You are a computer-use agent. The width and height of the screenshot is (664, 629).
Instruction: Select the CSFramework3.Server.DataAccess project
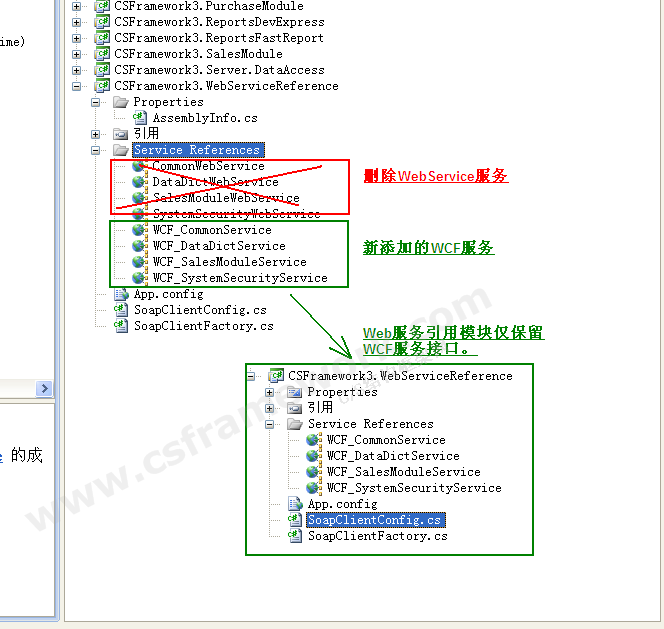tap(218, 70)
